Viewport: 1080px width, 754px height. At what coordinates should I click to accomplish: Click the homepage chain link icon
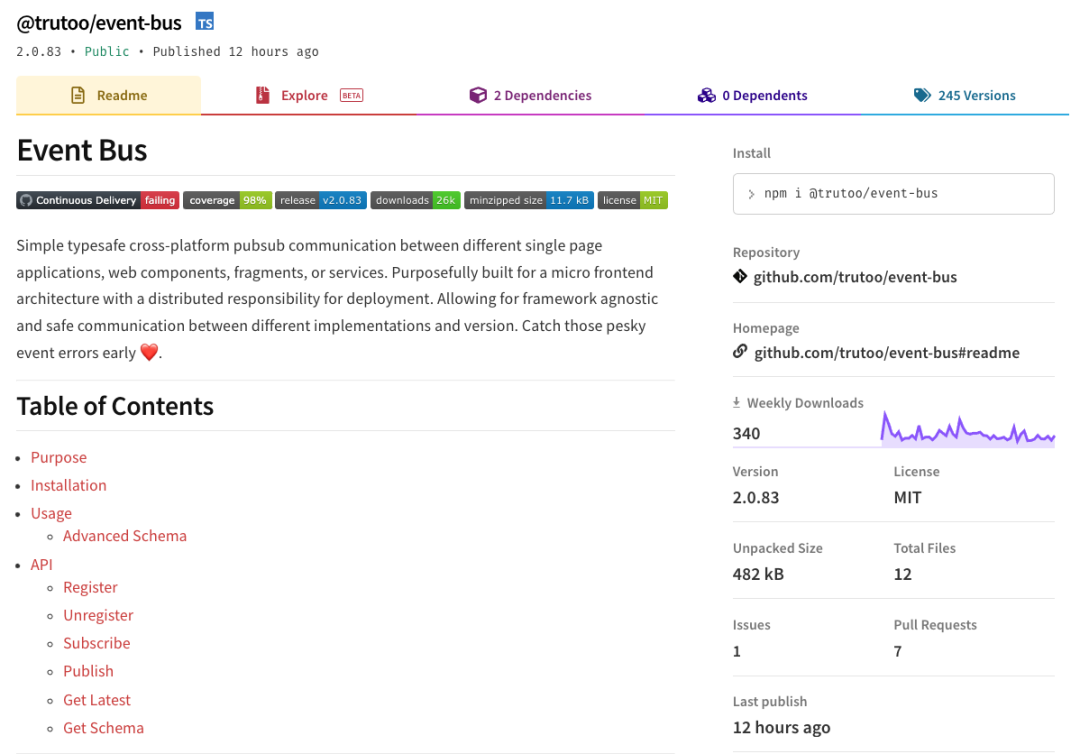click(740, 352)
